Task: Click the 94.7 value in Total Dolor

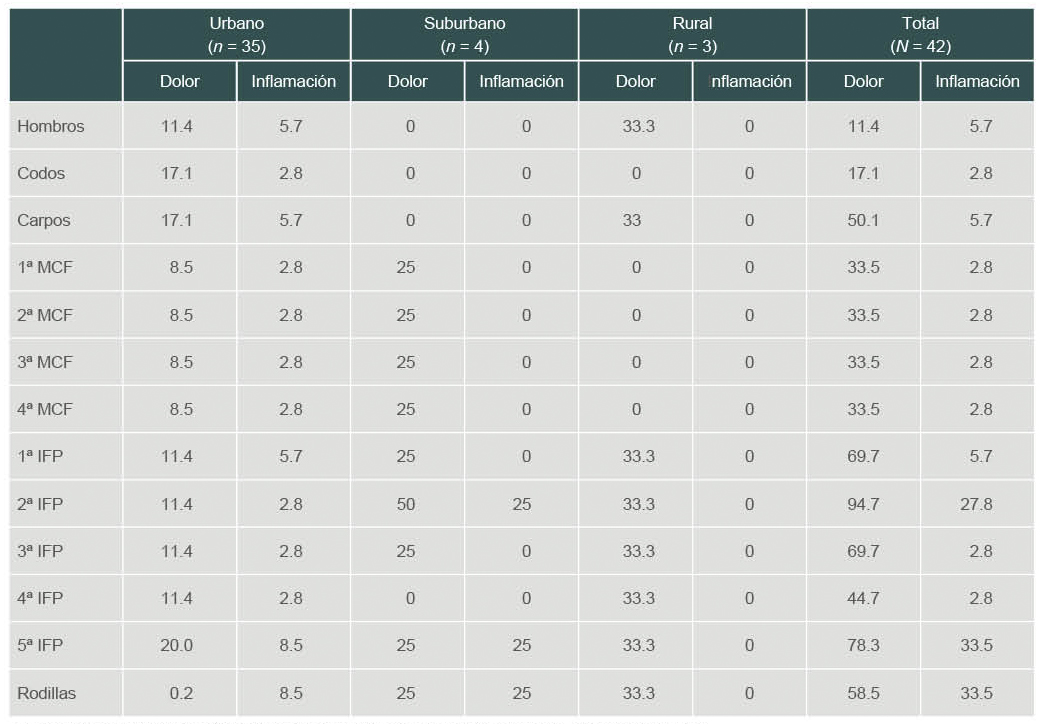Action: point(863,504)
